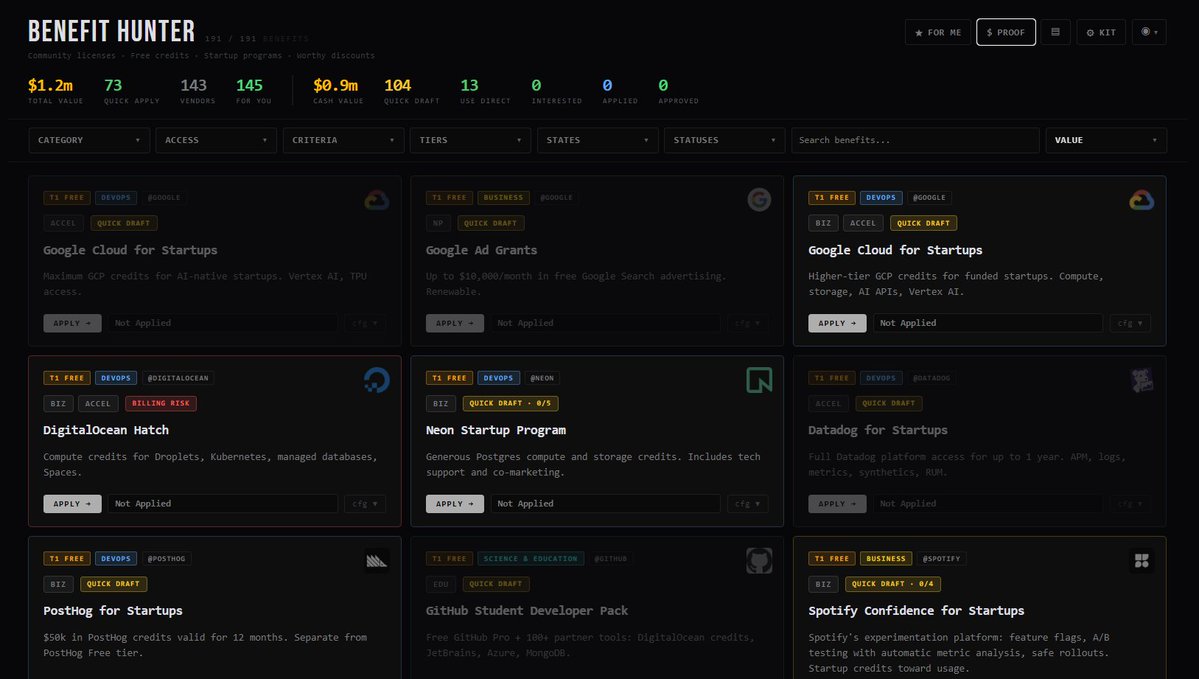This screenshot has height=679, width=1199.
Task: Open the VALUE sort dropdown
Action: tap(1106, 140)
